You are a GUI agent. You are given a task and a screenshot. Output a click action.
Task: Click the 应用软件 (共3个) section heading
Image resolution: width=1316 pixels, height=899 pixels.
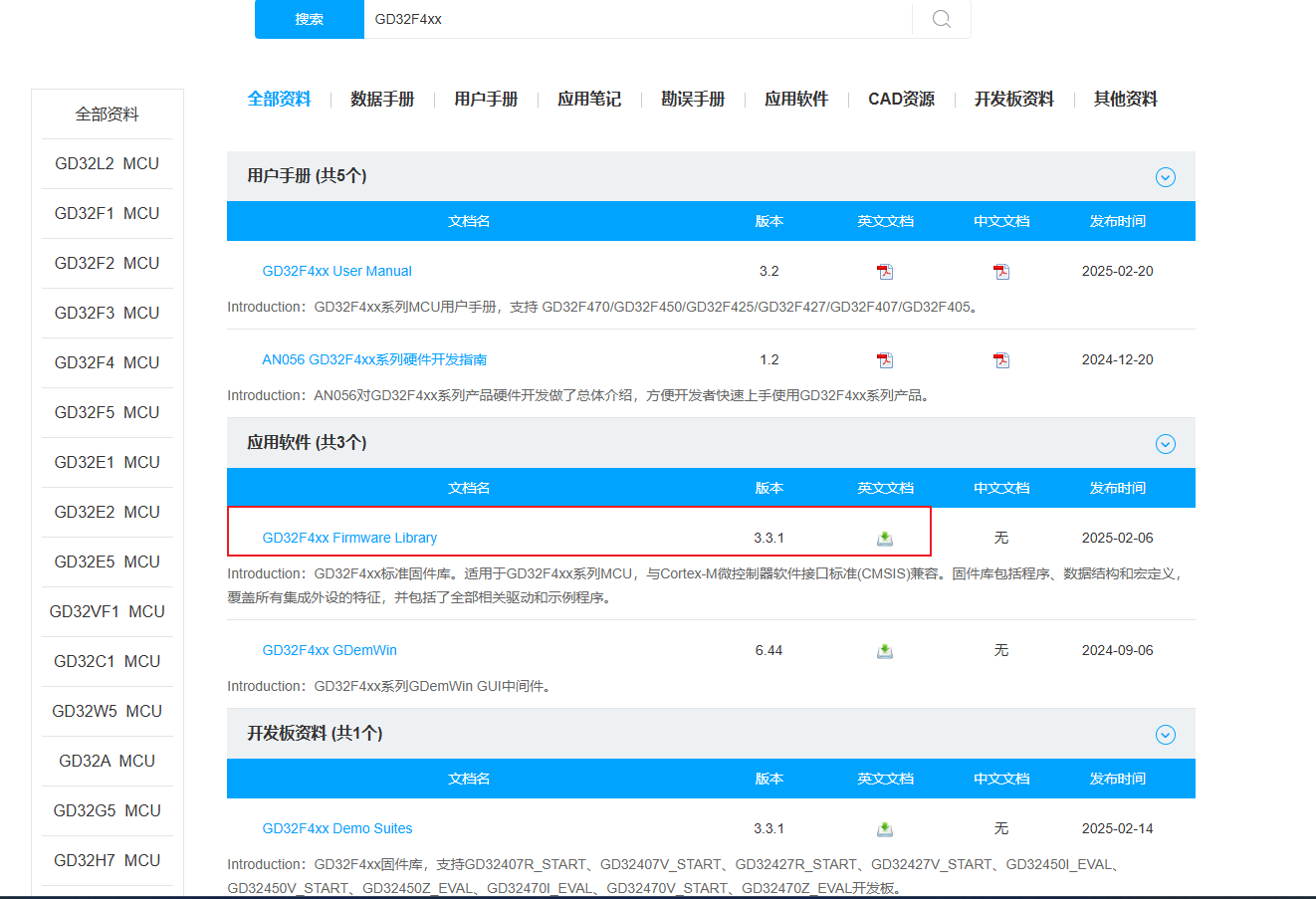[x=307, y=443]
